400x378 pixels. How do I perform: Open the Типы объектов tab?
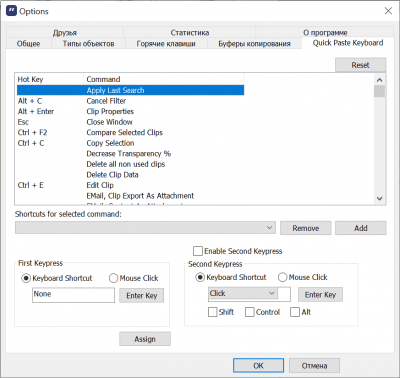point(88,43)
